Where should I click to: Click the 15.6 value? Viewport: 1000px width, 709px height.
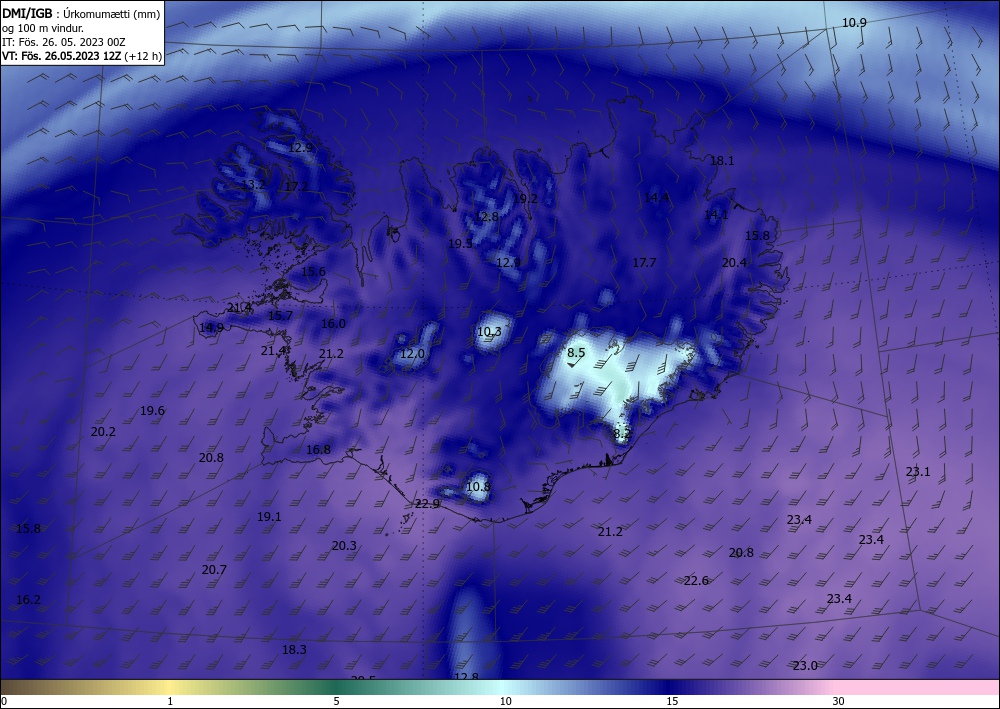click(x=313, y=272)
